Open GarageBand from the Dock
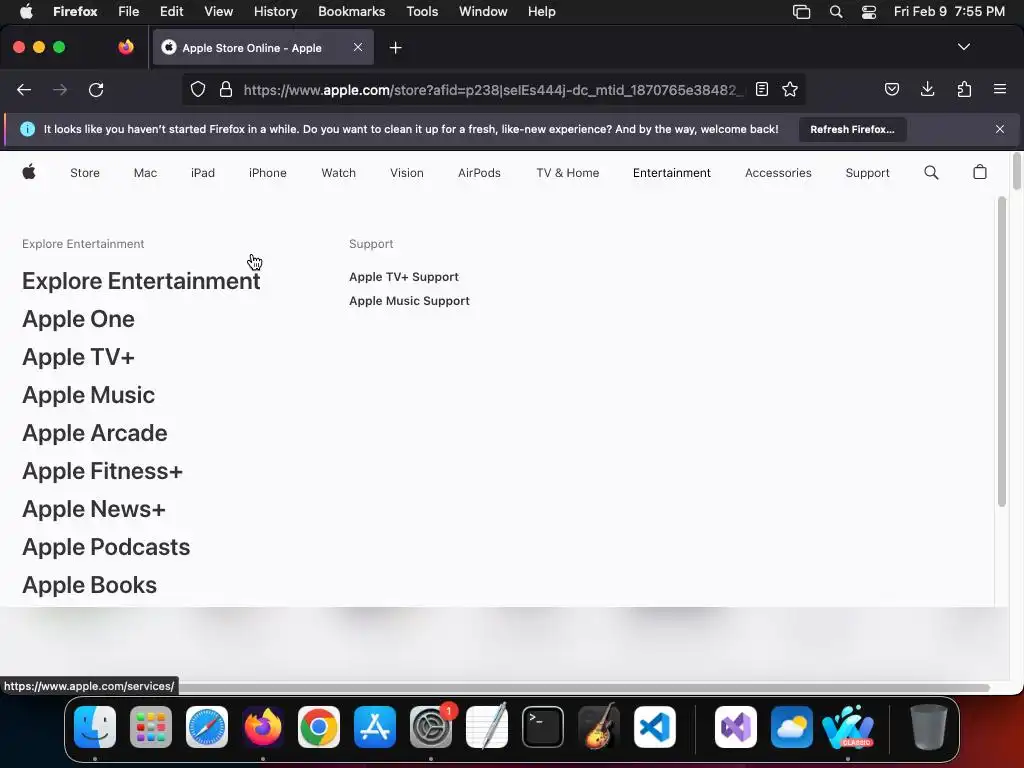 tap(599, 727)
